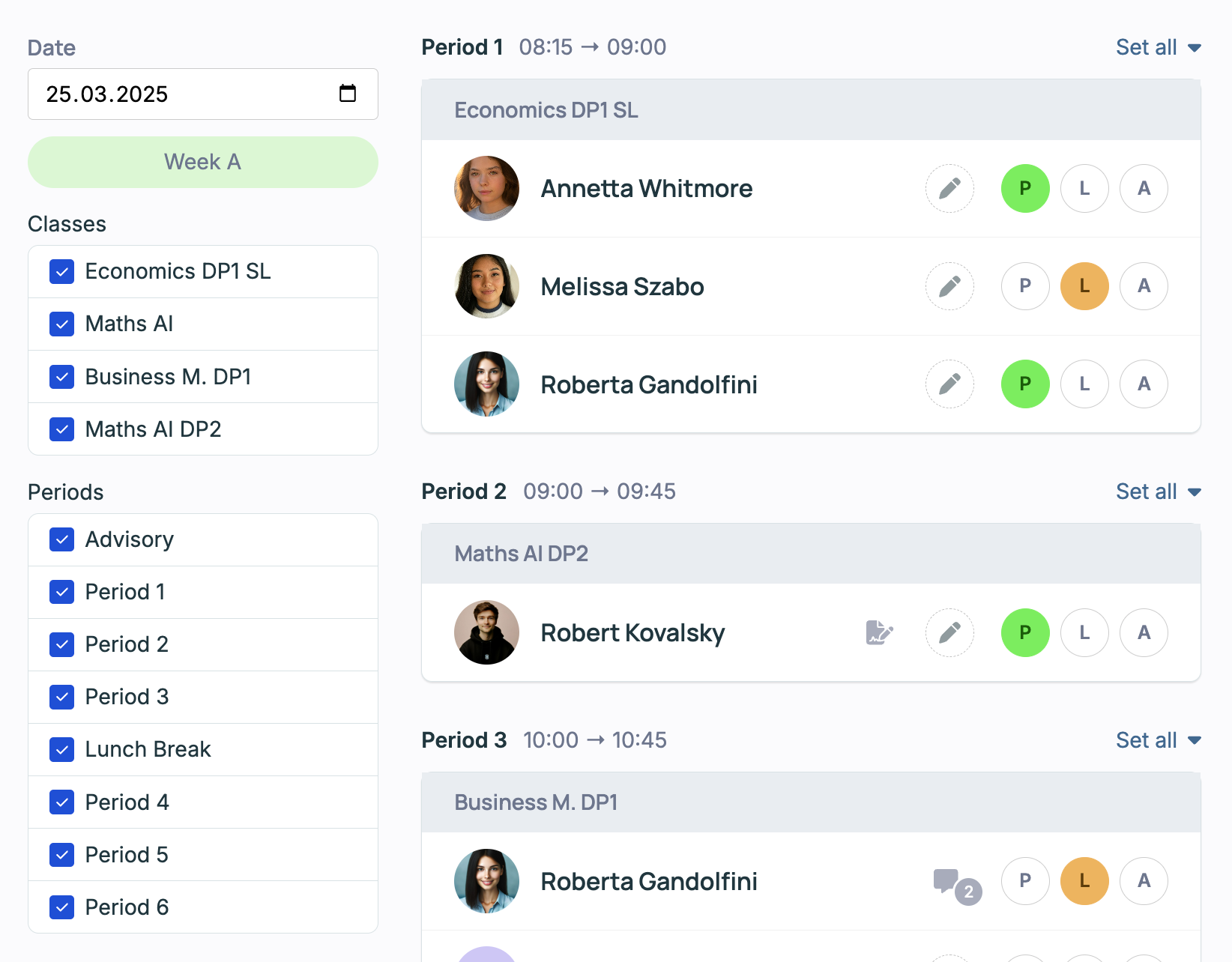
Task: Open the comments bubble showing 2 comments
Action: pyautogui.click(x=955, y=883)
